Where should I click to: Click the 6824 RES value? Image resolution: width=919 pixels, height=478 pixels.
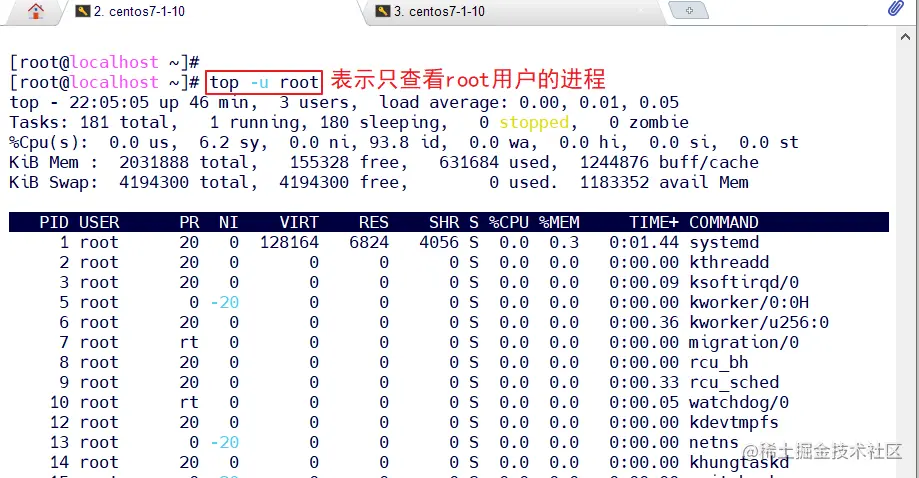(x=369, y=242)
